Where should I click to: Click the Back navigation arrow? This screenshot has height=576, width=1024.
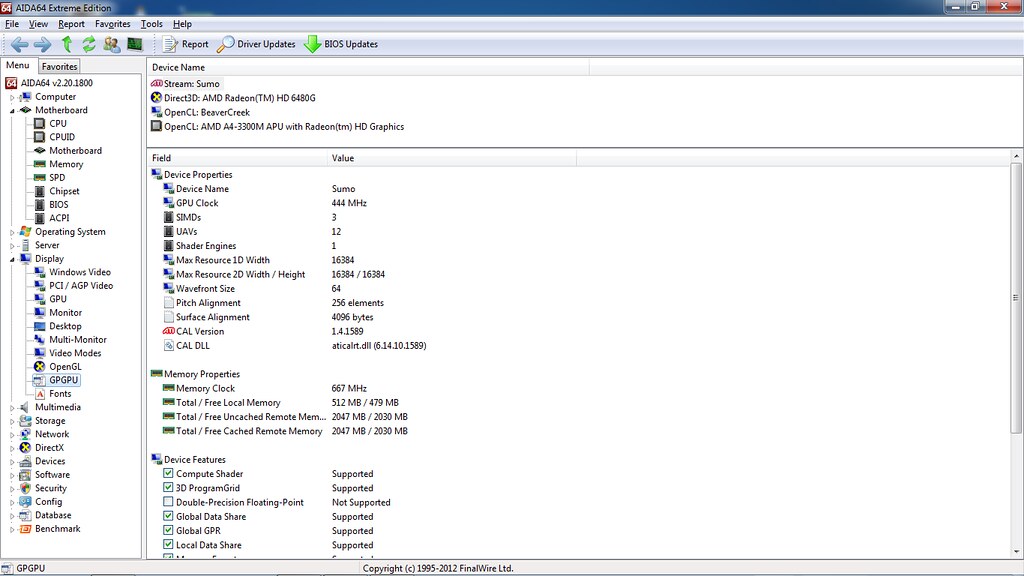pos(20,44)
